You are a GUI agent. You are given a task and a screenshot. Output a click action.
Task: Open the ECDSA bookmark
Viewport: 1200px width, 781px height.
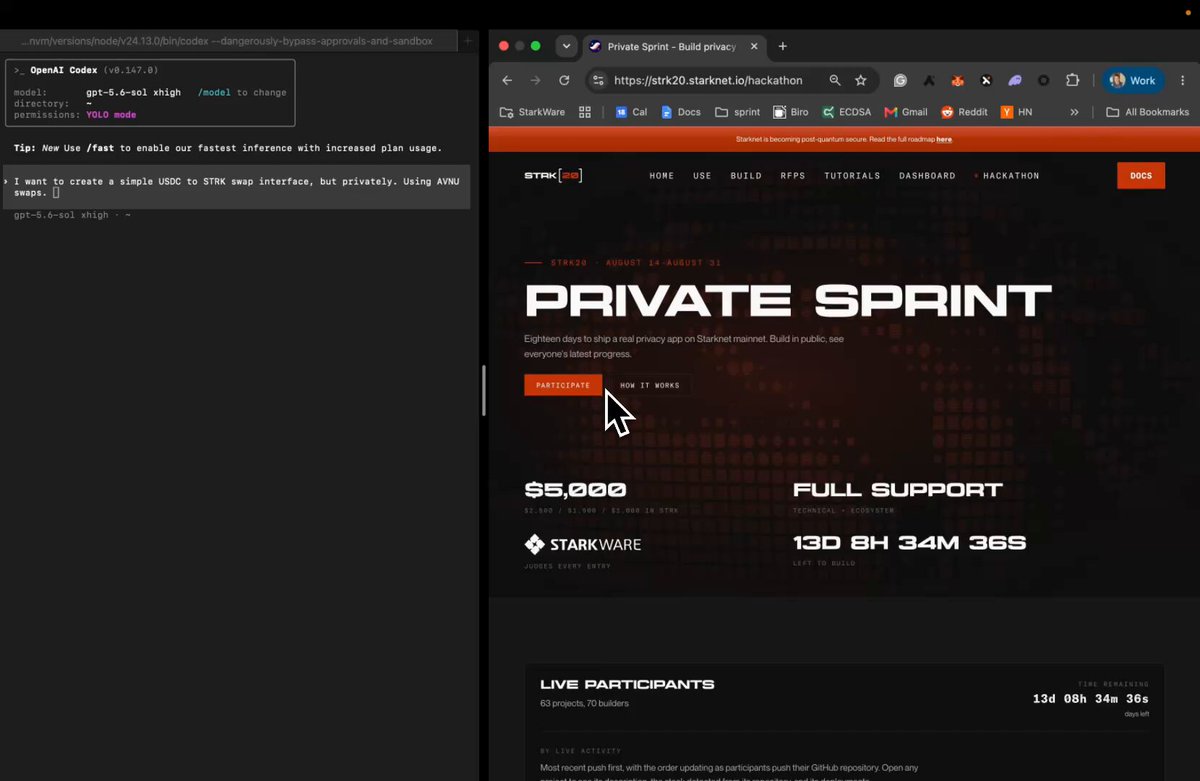[847, 112]
